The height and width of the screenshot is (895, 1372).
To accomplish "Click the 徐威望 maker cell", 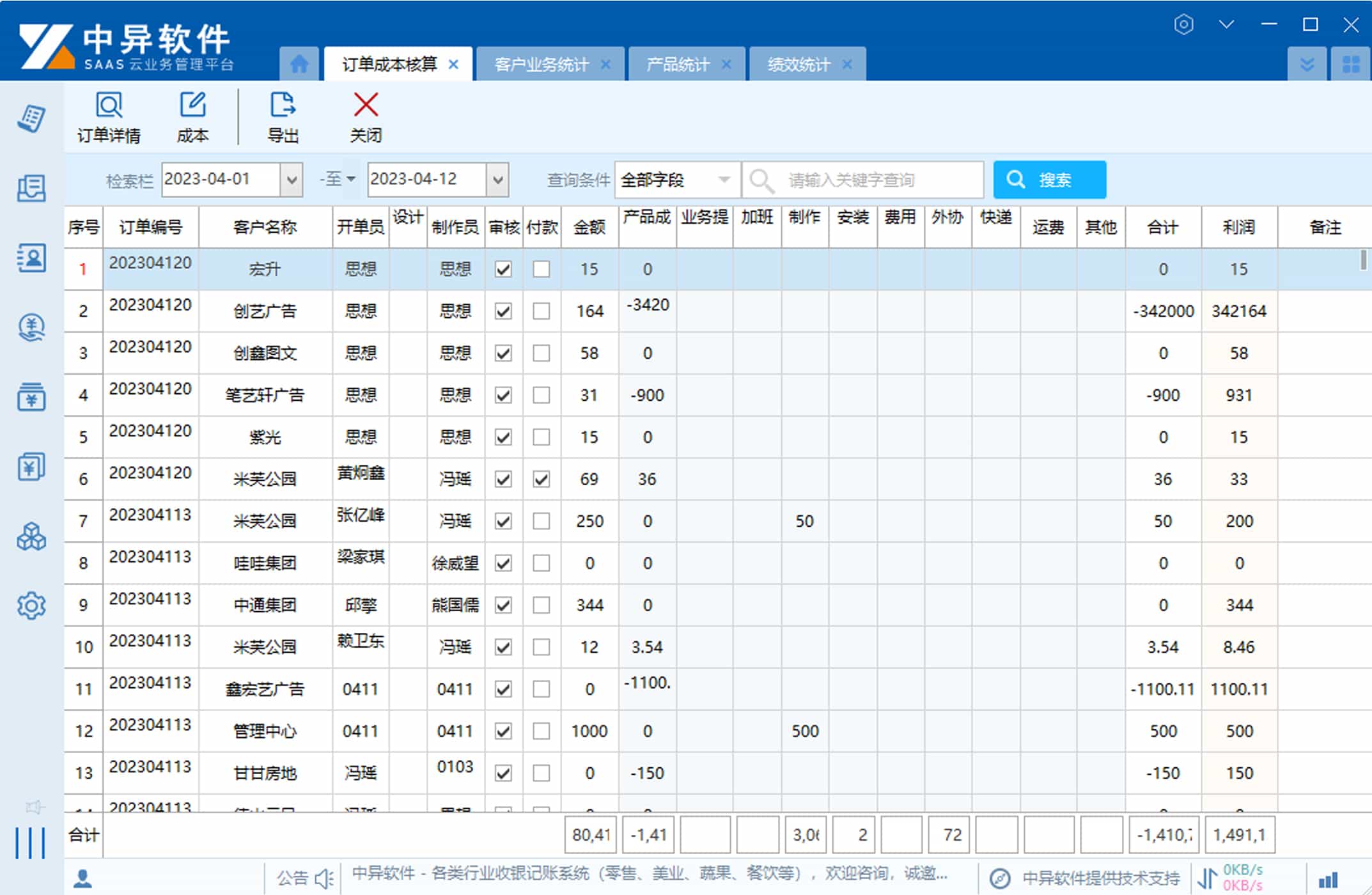I will [455, 563].
